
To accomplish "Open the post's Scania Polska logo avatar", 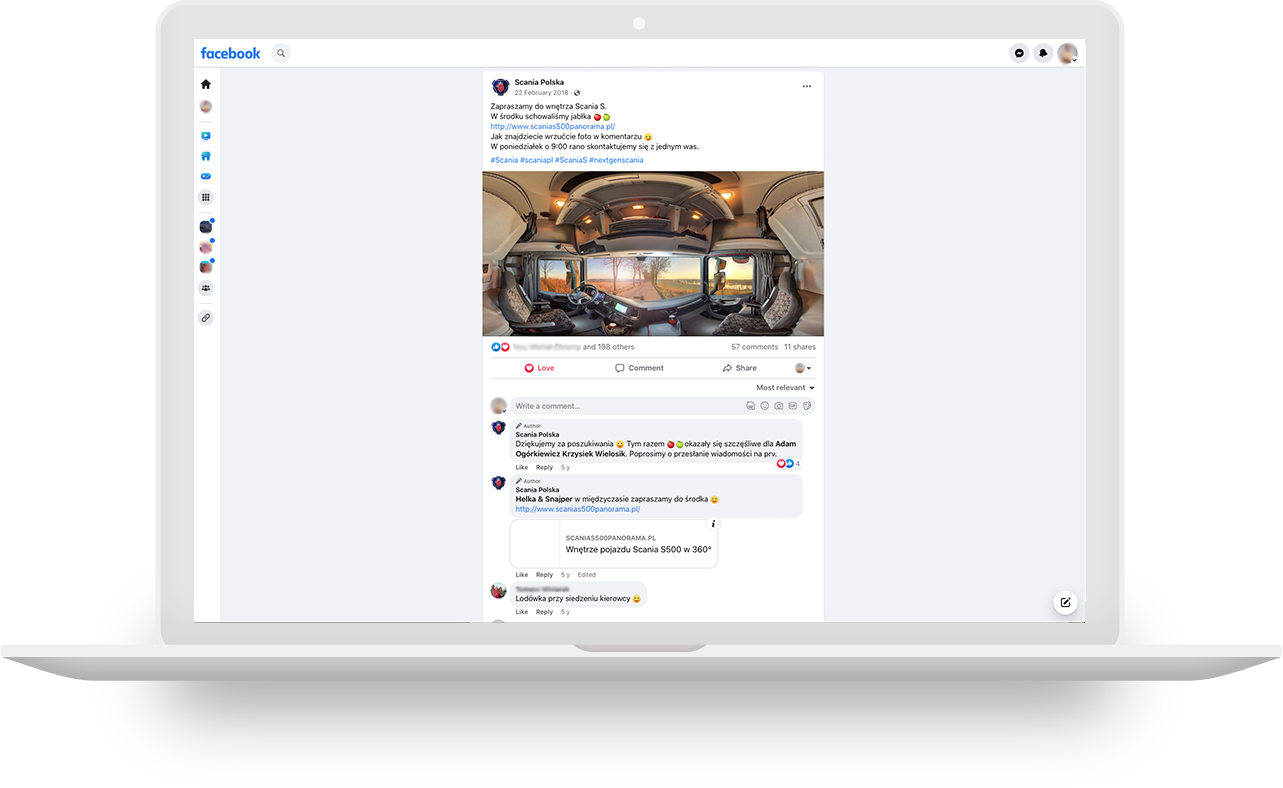I will click(x=500, y=87).
